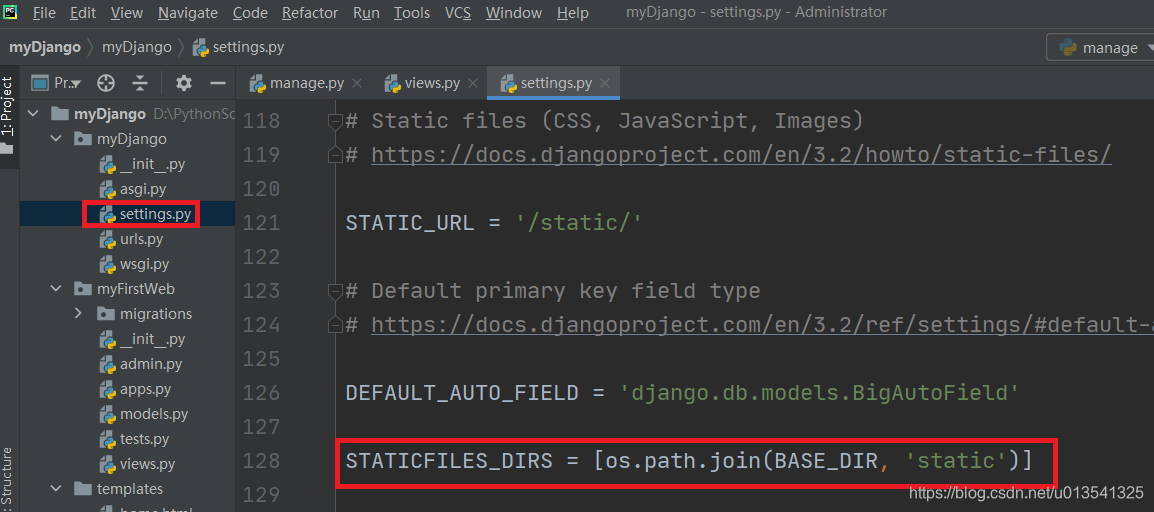Open the File menu
The width and height of the screenshot is (1154, 512).
[43, 13]
